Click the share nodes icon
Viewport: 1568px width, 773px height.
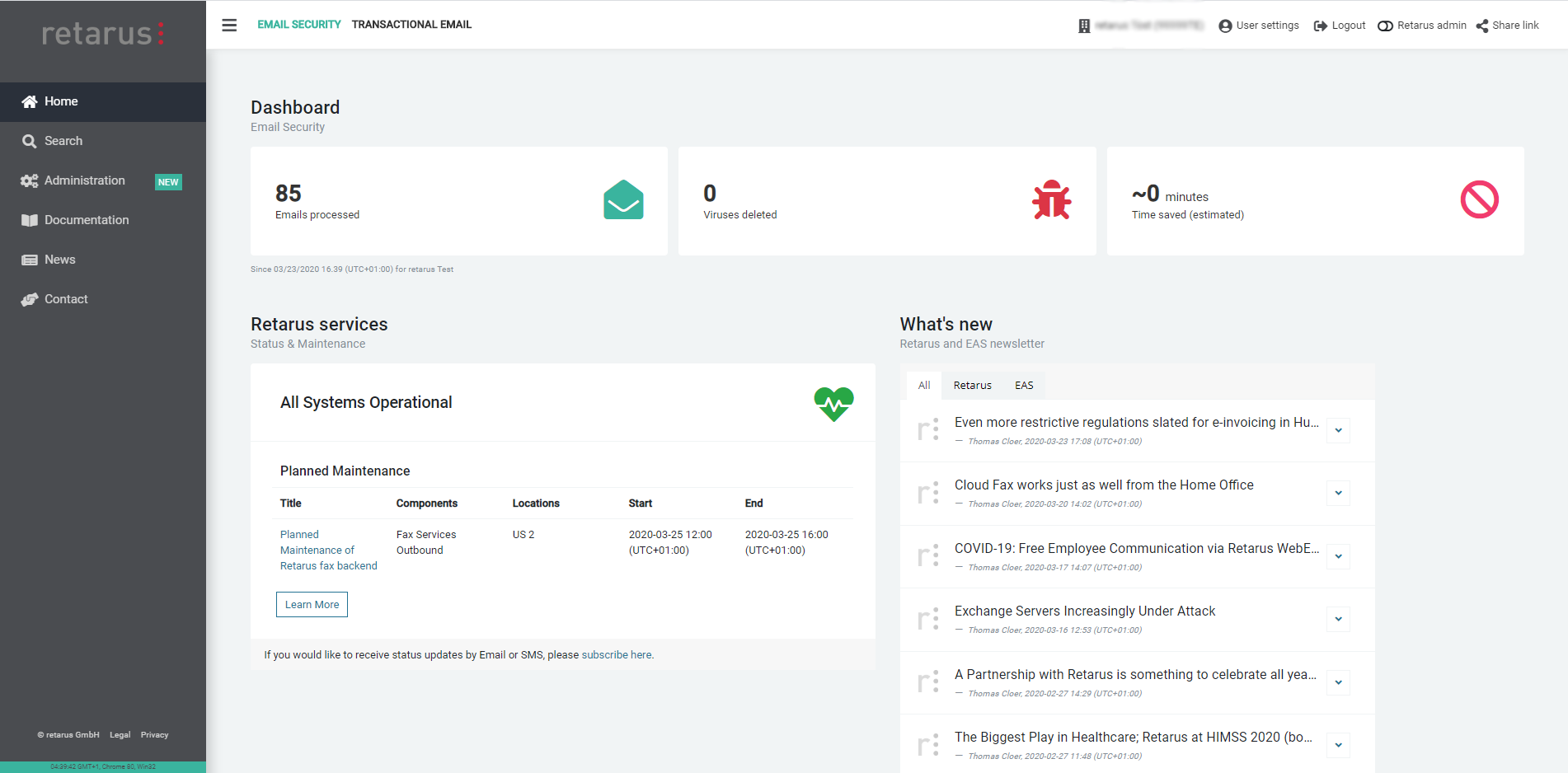point(1482,26)
